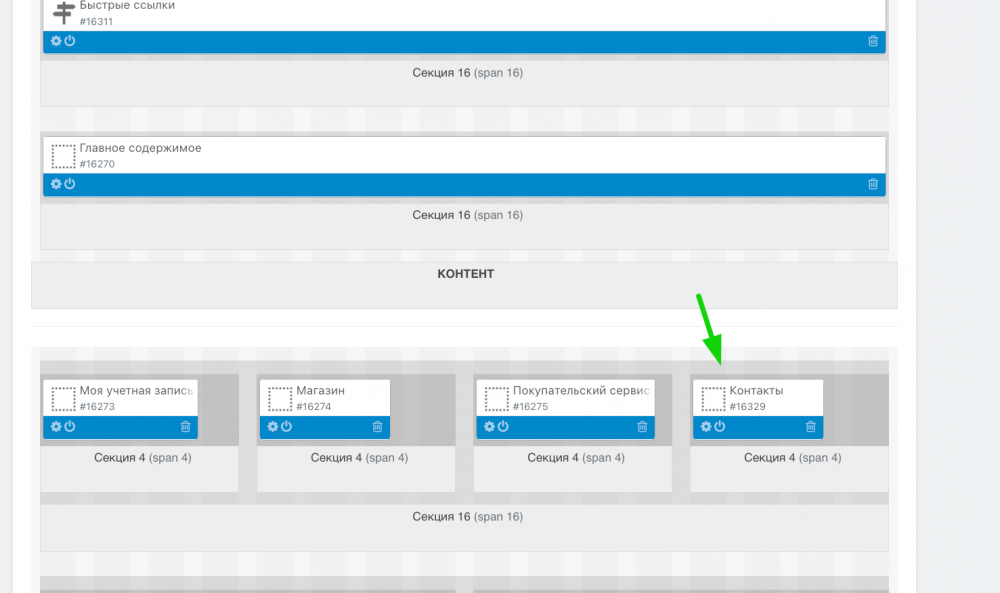Image resolution: width=1000 pixels, height=593 pixels.
Task: Delete the Покупательский сервис block
Action: [x=642, y=427]
